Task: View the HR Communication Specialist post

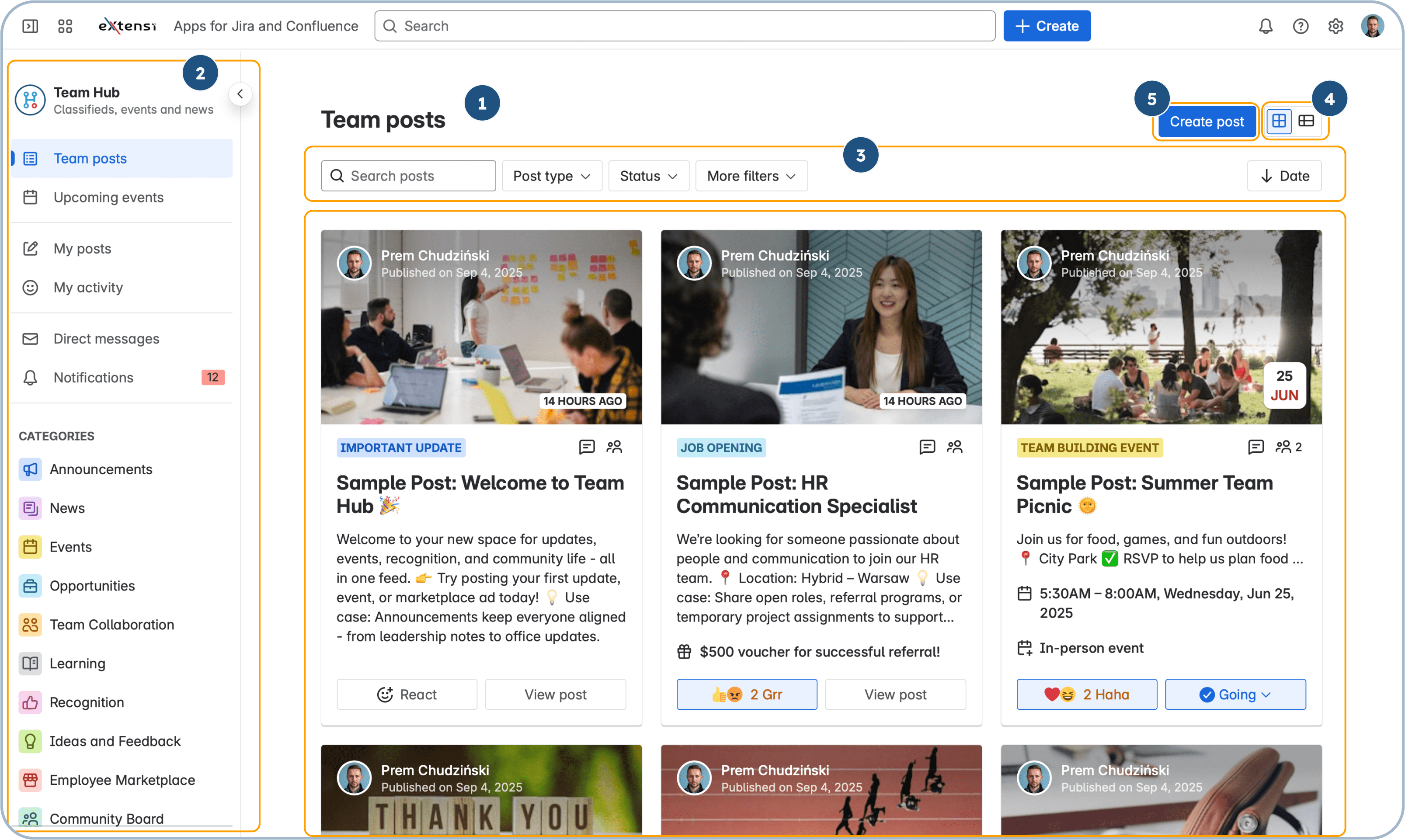Action: [895, 694]
